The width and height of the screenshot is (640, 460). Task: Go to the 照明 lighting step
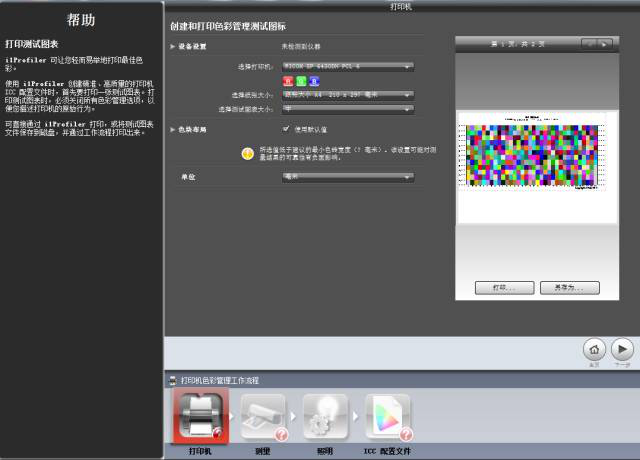pos(326,416)
